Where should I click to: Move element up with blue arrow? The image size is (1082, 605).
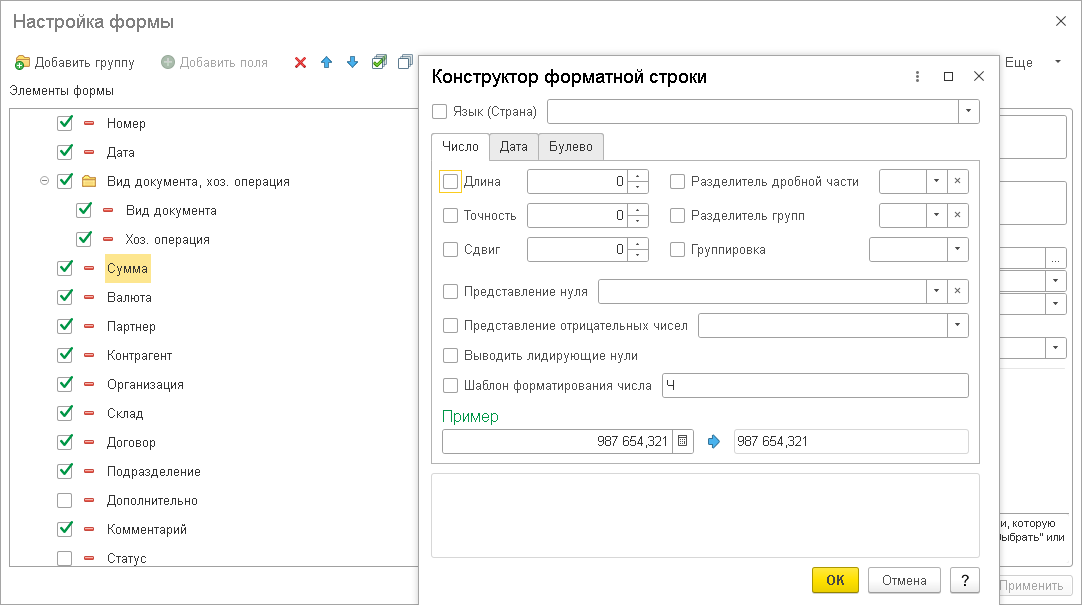pyautogui.click(x=326, y=62)
